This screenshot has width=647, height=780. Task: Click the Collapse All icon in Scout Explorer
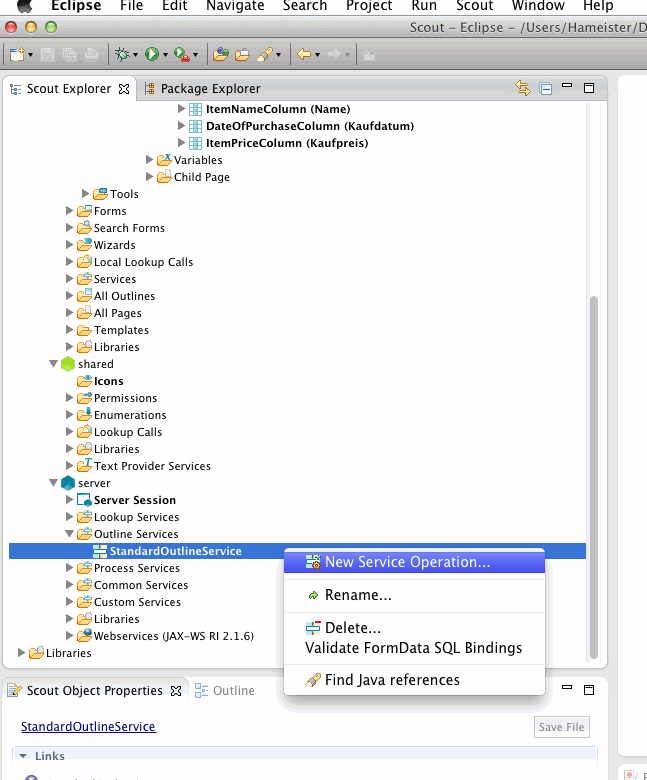tap(546, 89)
